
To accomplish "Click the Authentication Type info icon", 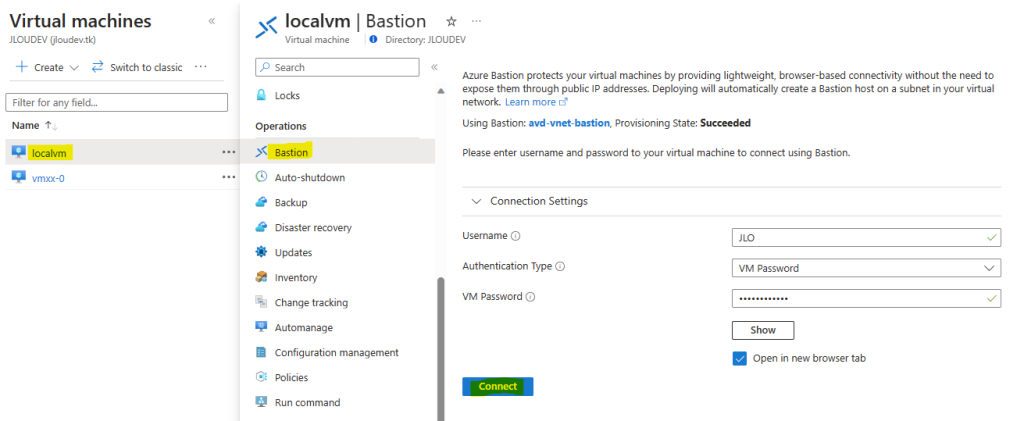I will point(560,267).
